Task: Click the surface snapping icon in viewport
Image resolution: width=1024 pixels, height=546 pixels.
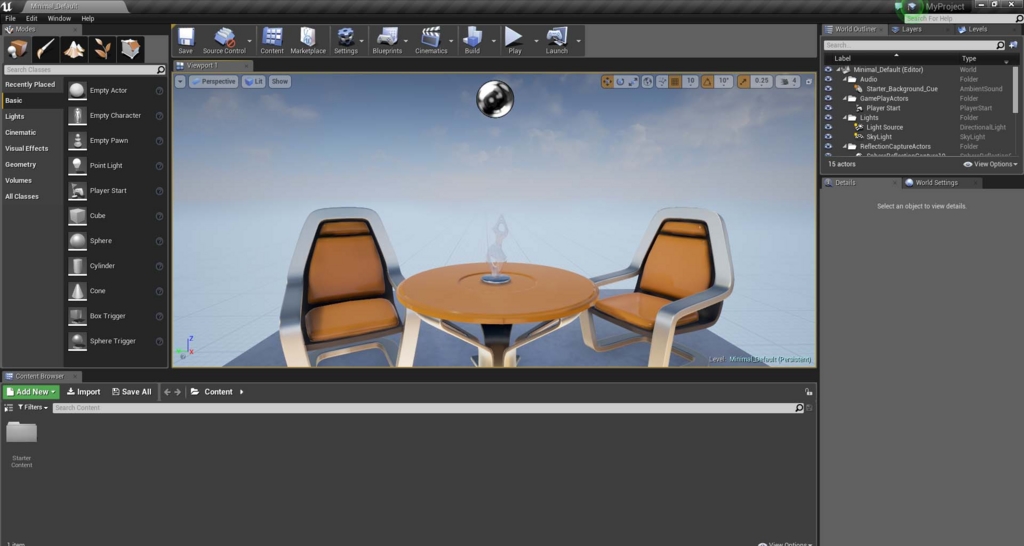Action: [662, 82]
